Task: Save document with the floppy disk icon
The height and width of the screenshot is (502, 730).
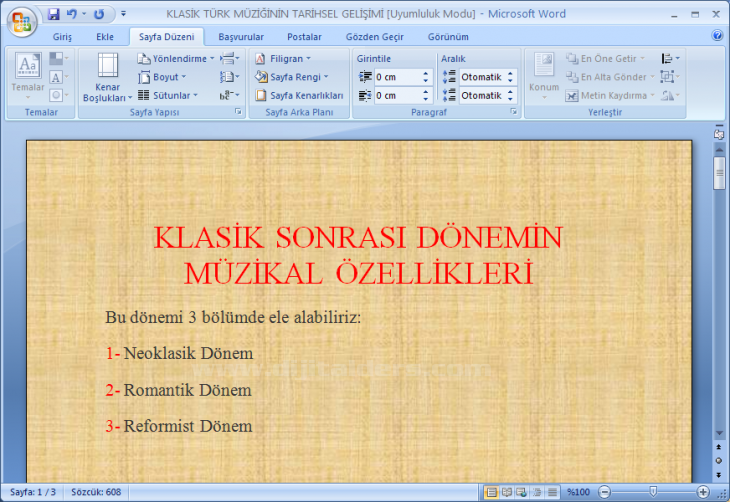Action: point(54,14)
